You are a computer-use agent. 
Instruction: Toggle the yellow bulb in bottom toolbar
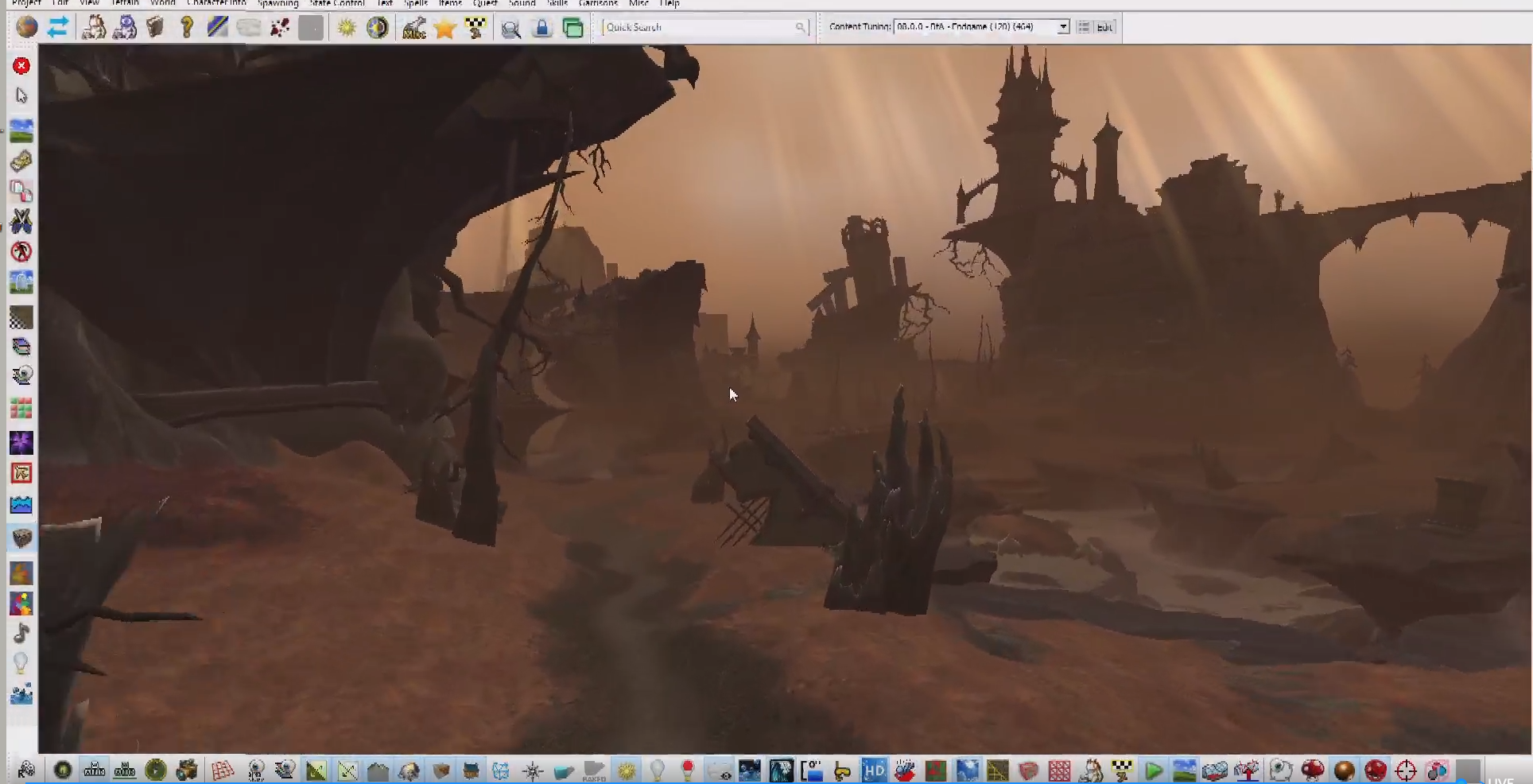[x=657, y=770]
